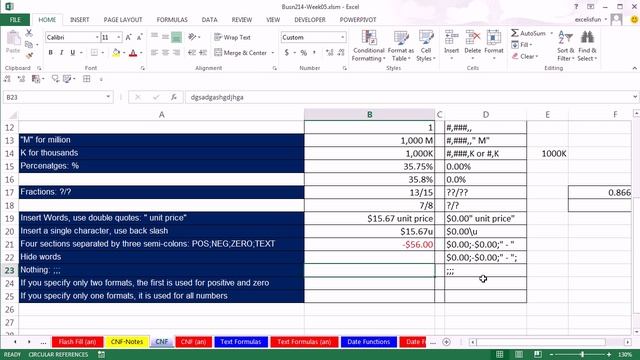Apply the red font color A
Viewport: 640px width, 360px height.
click(x=133, y=53)
